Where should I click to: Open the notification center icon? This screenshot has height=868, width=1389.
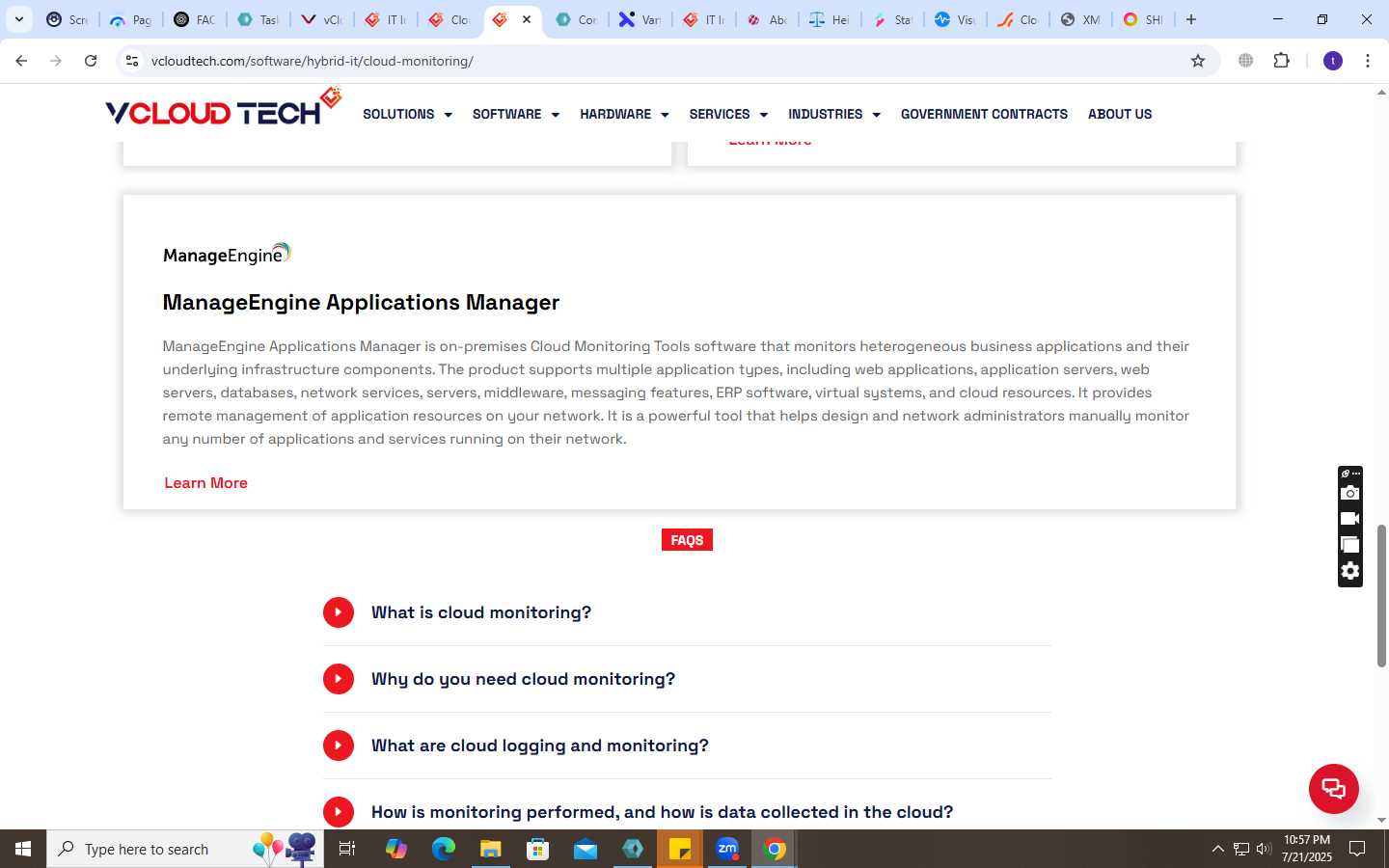tap(1357, 849)
